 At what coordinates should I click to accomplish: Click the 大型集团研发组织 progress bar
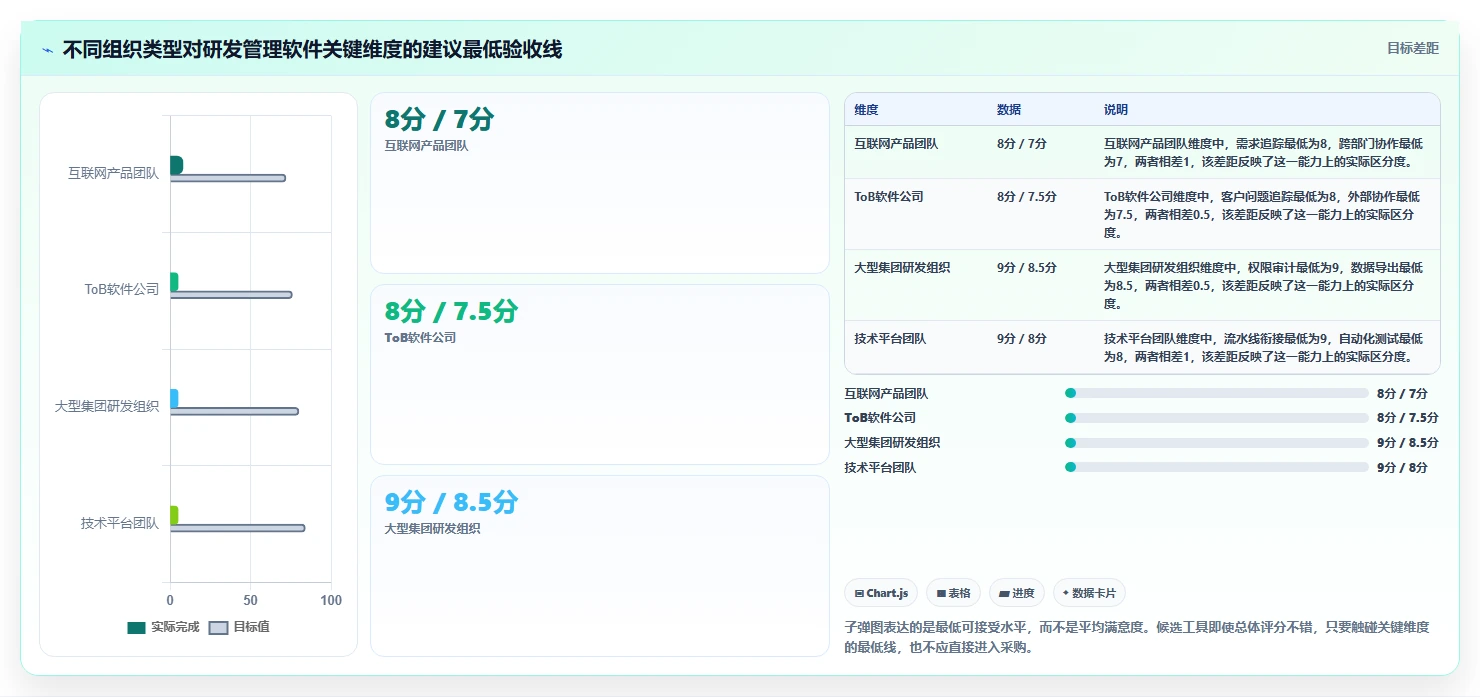(x=1217, y=442)
